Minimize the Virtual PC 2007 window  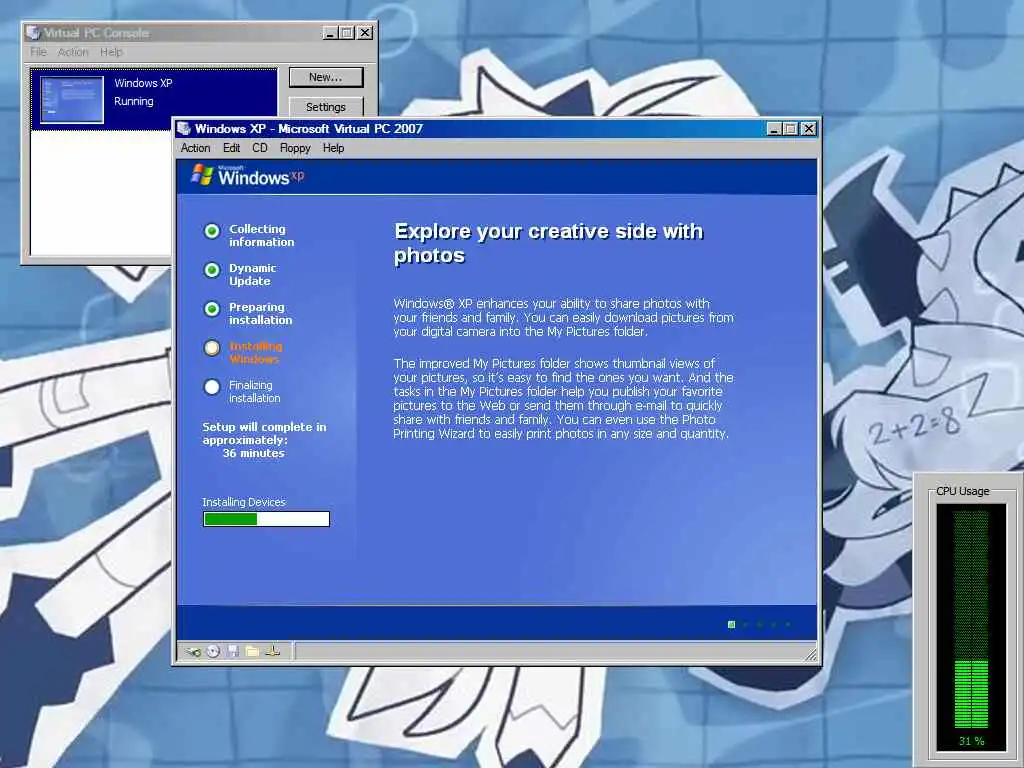coord(774,129)
